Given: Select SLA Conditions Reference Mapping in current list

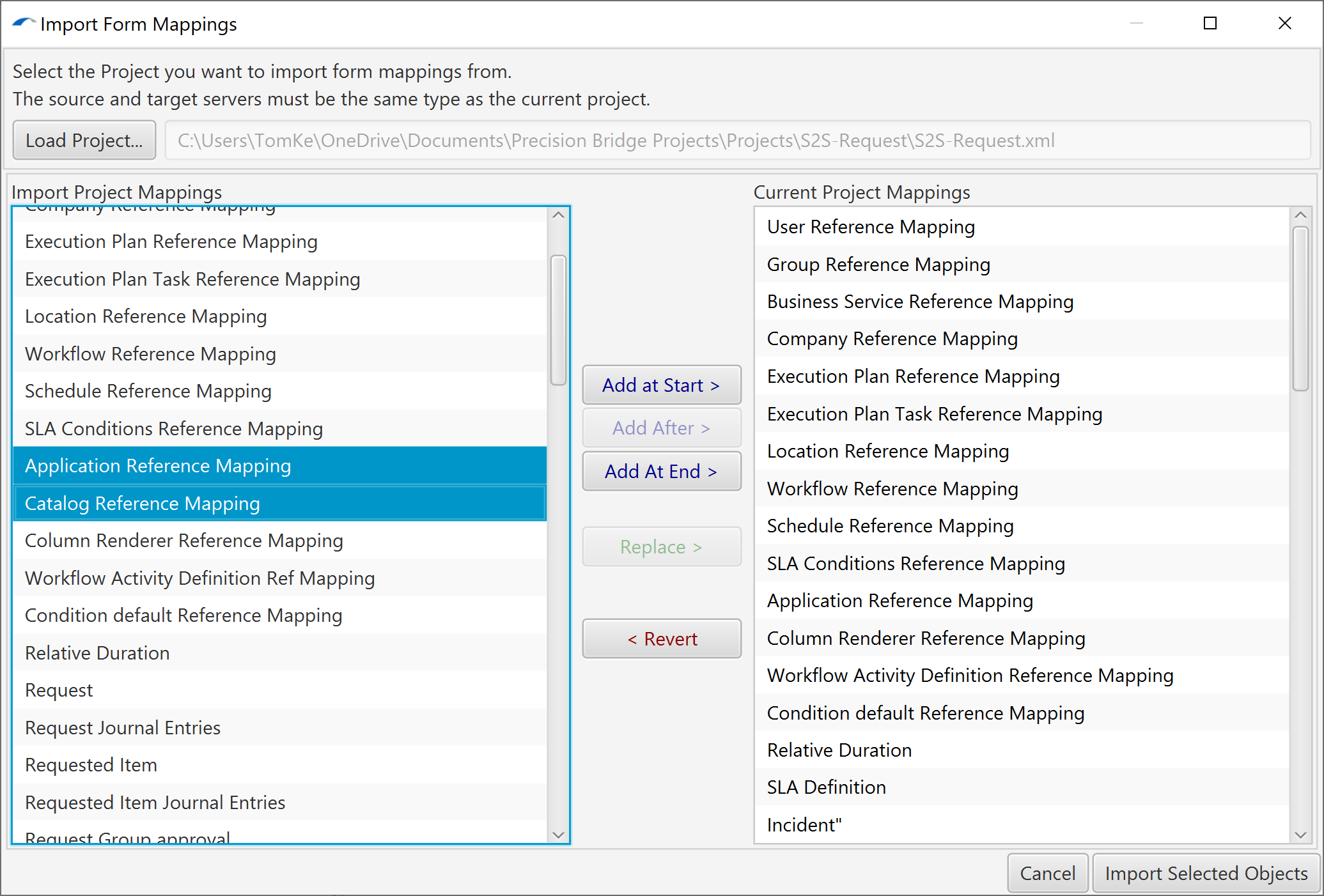Looking at the screenshot, I should 1022,564.
